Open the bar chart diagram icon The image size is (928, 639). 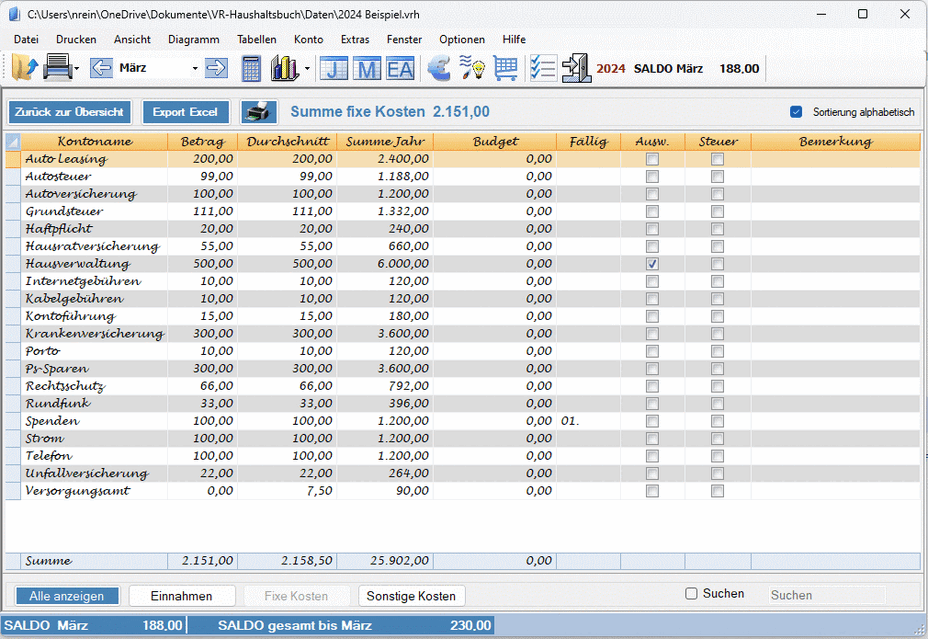click(284, 69)
